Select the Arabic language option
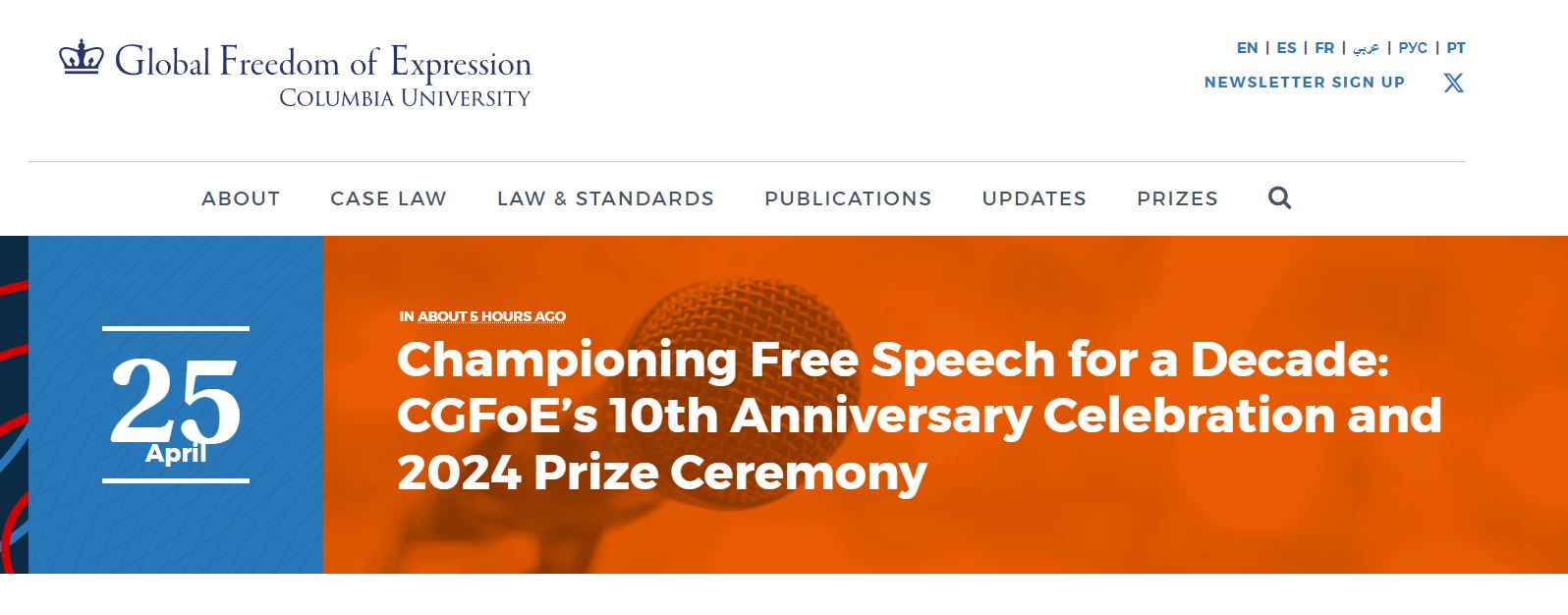Screen dimensions: 1568x615 (1366, 48)
